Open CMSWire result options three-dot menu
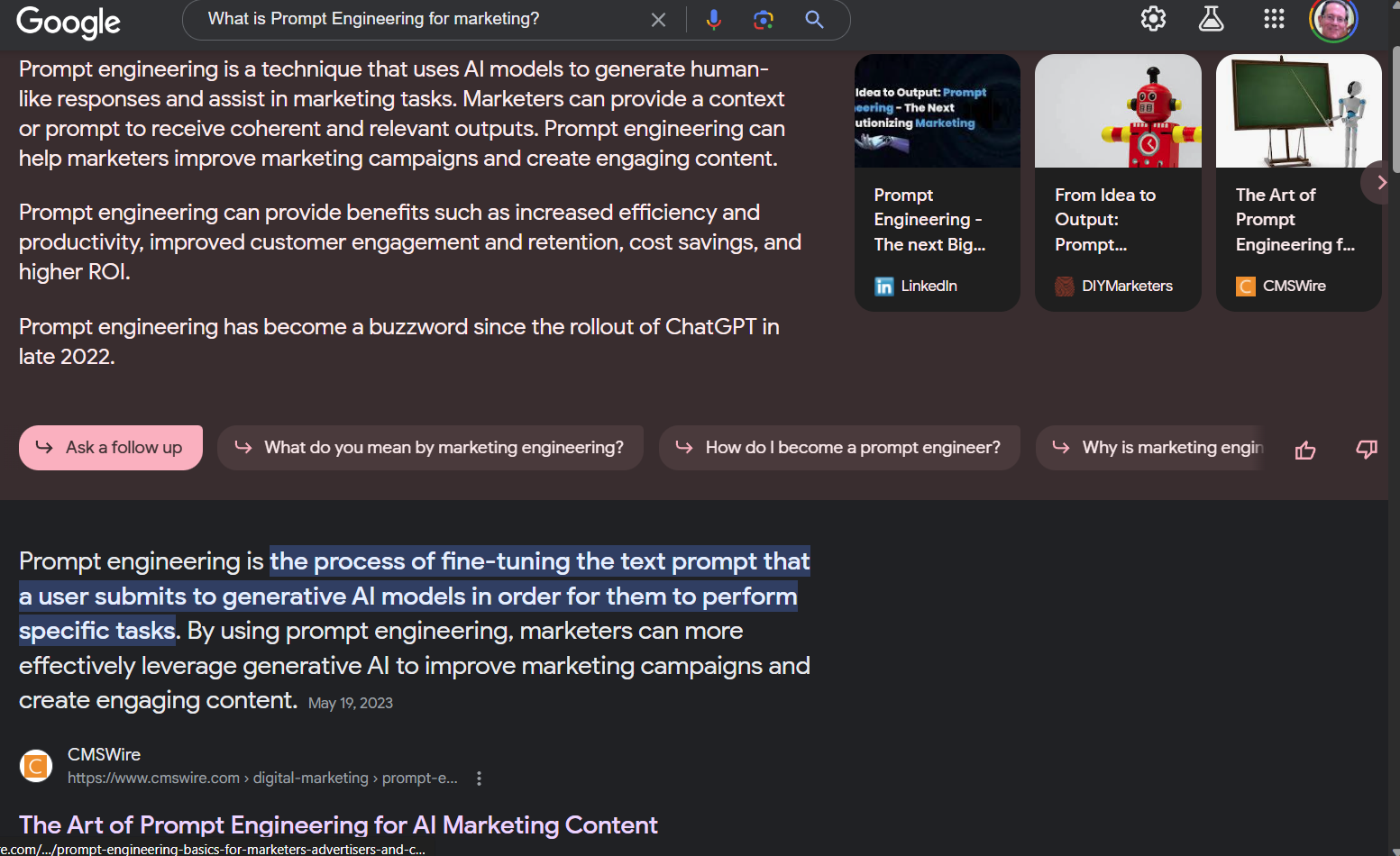This screenshot has width=1400, height=856. tap(480, 779)
